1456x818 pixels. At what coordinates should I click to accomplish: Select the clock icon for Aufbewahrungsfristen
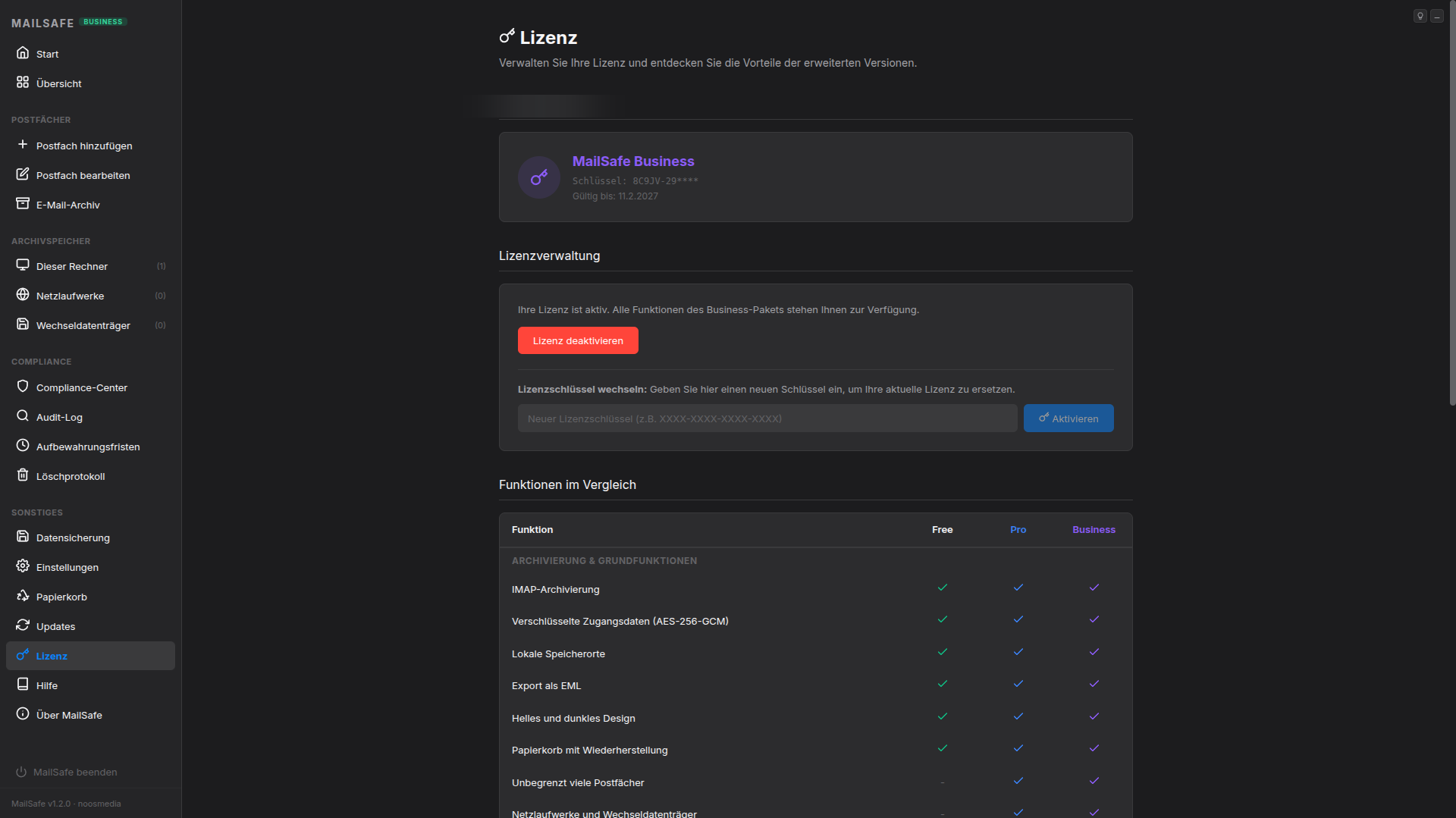(23, 446)
